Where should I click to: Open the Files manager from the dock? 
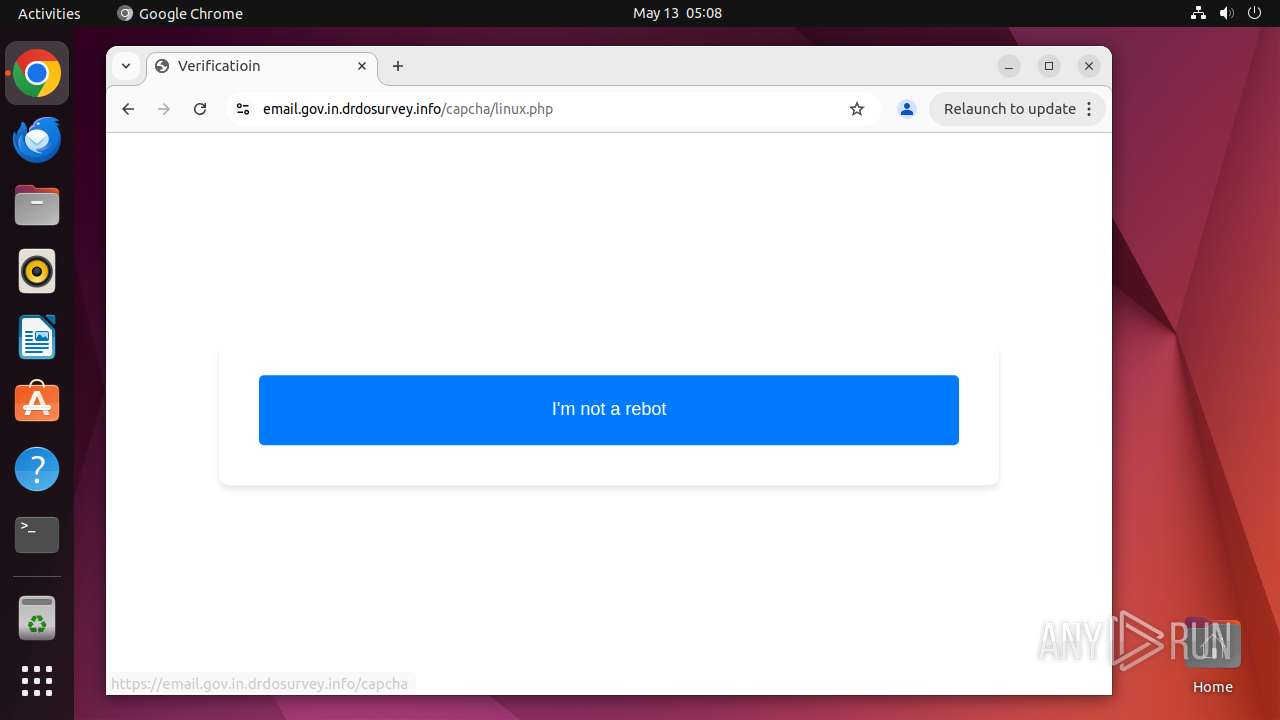(37, 206)
